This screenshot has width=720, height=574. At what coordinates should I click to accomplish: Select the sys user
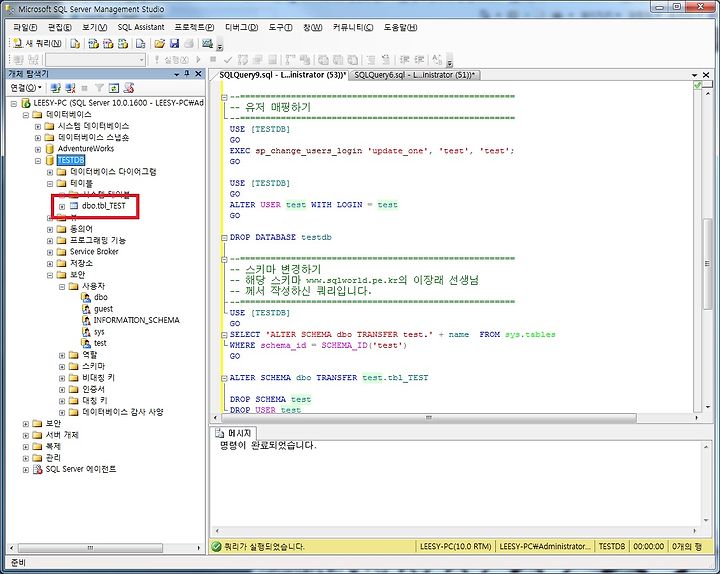click(99, 332)
